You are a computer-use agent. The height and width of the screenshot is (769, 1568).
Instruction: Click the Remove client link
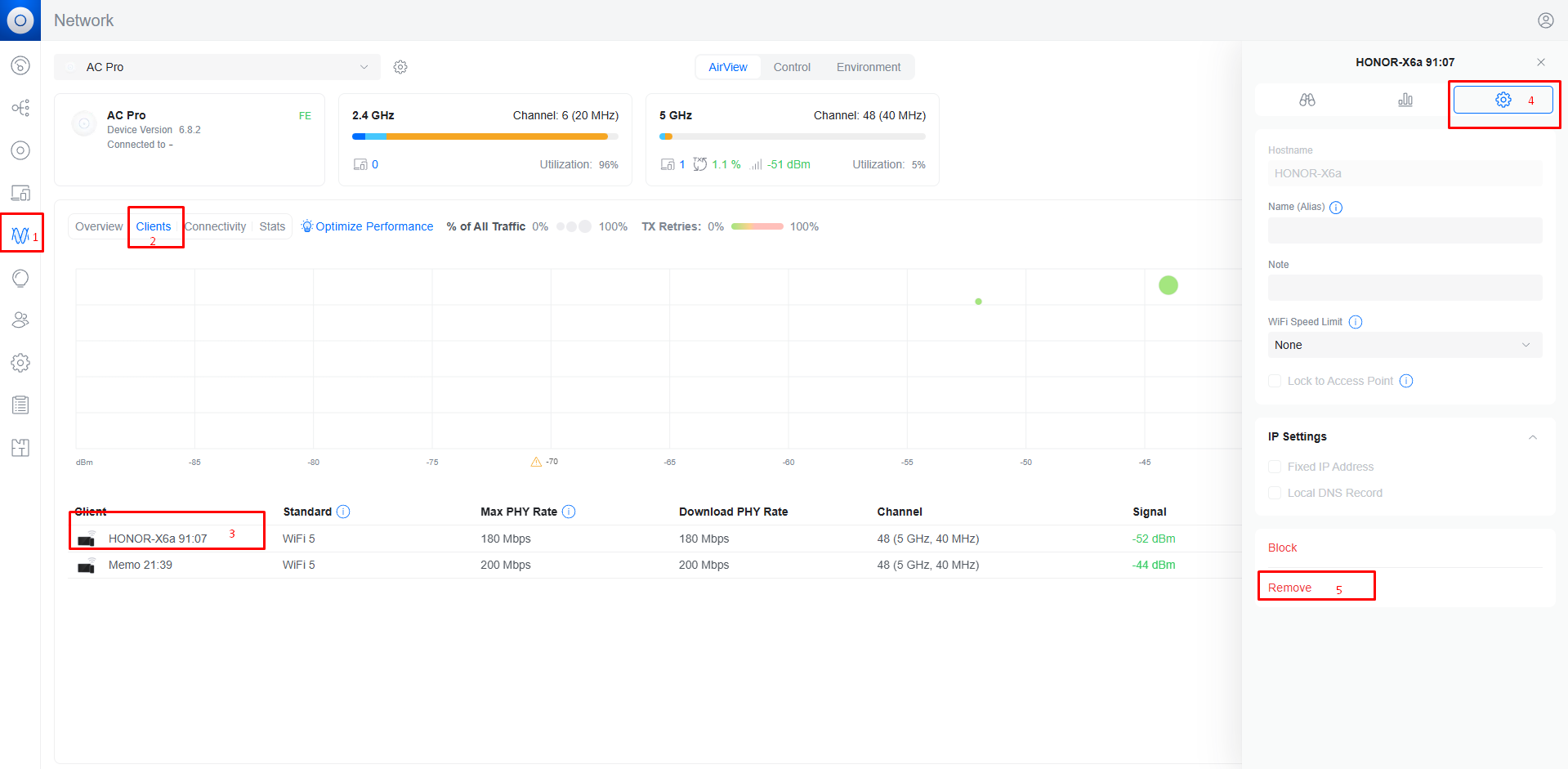click(x=1289, y=588)
